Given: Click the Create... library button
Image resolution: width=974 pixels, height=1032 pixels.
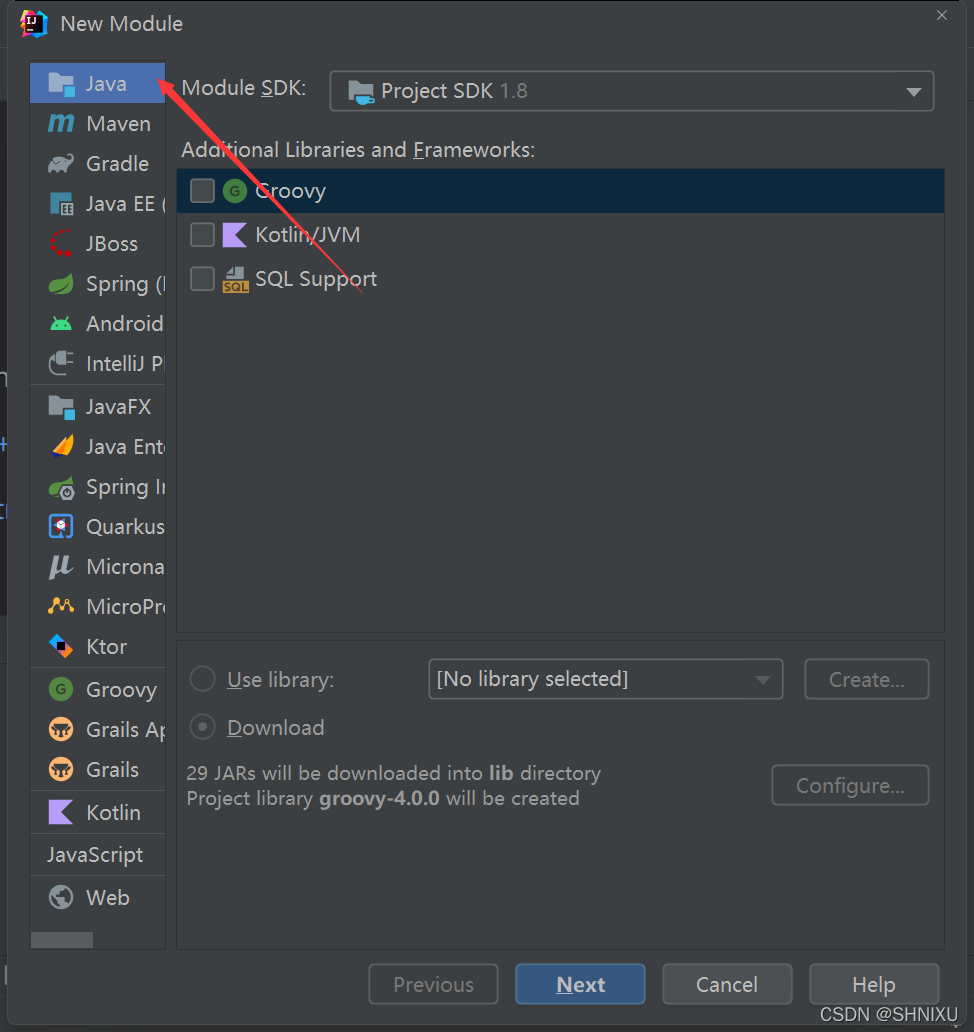Looking at the screenshot, I should click(x=867, y=679).
